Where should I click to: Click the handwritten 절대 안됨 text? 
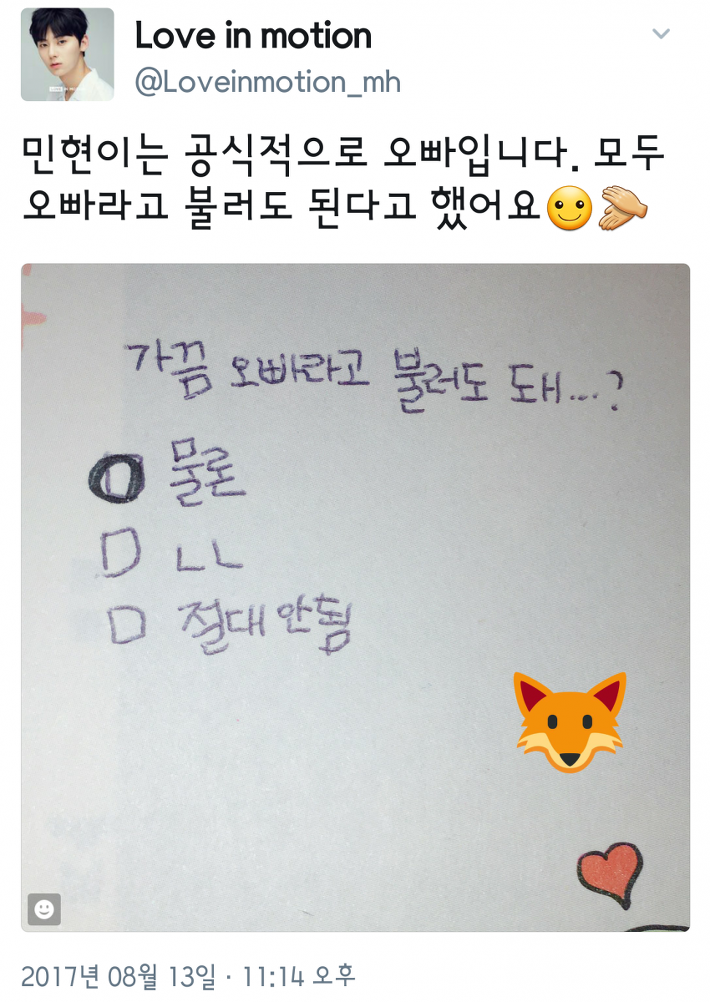pyautogui.click(x=264, y=624)
